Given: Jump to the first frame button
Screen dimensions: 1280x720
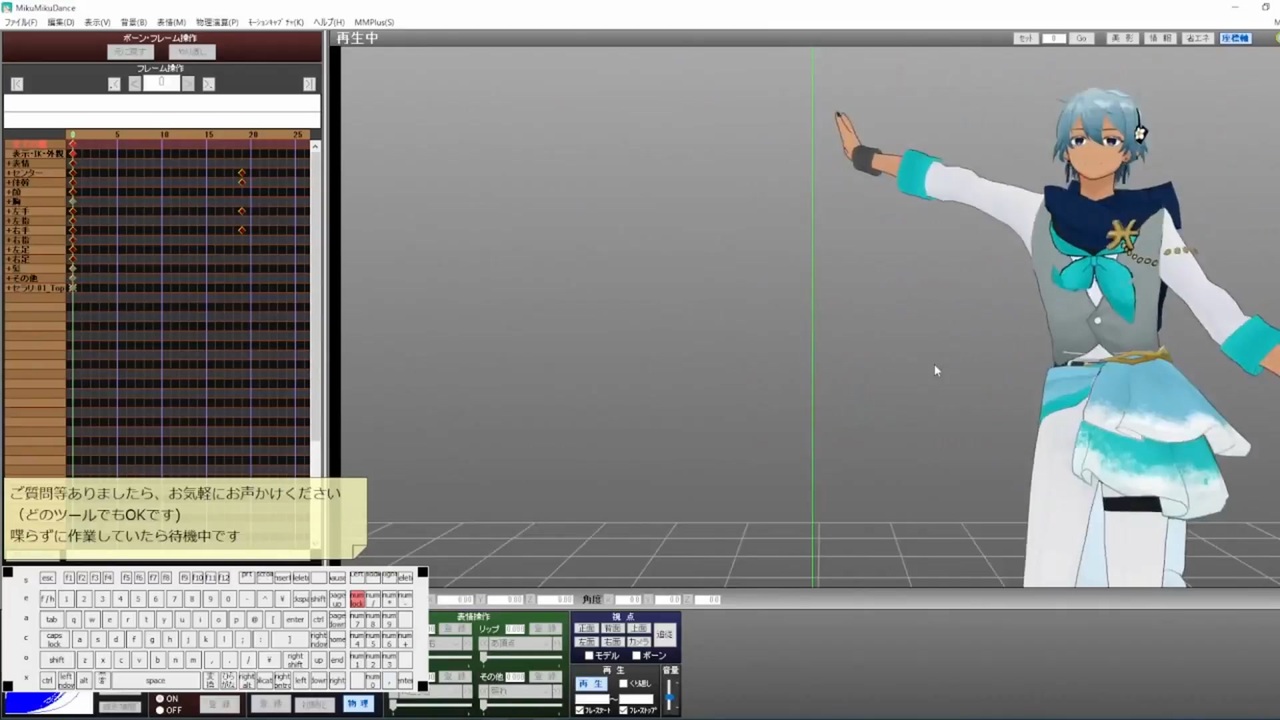Looking at the screenshot, I should [17, 84].
